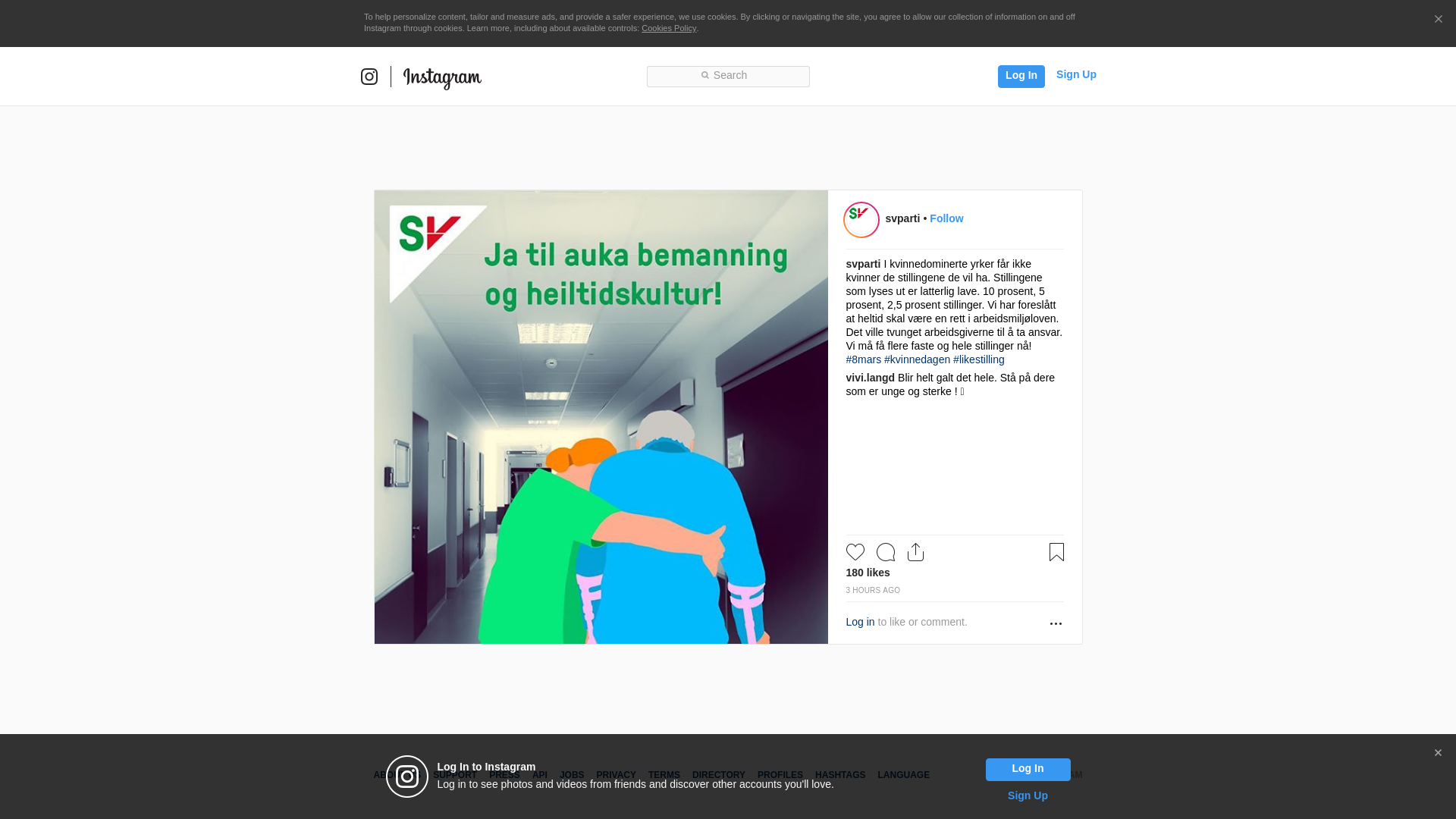
Task: Like the post with heart icon
Action: 855,552
